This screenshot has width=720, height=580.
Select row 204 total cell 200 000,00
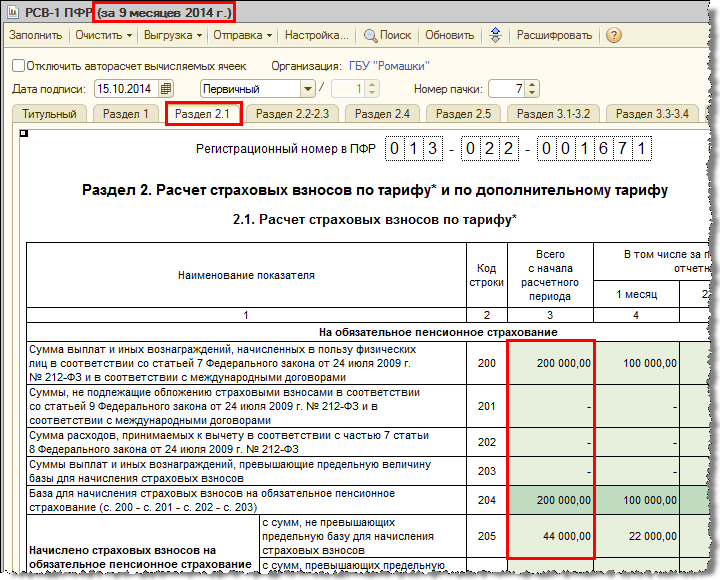[550, 500]
